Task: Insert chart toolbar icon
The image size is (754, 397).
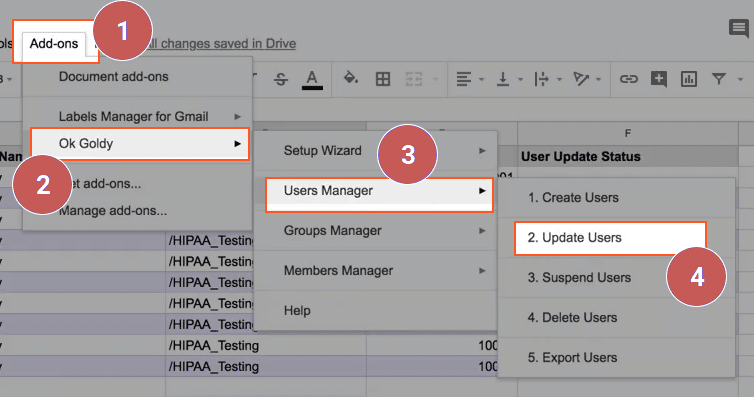Action: (x=689, y=79)
